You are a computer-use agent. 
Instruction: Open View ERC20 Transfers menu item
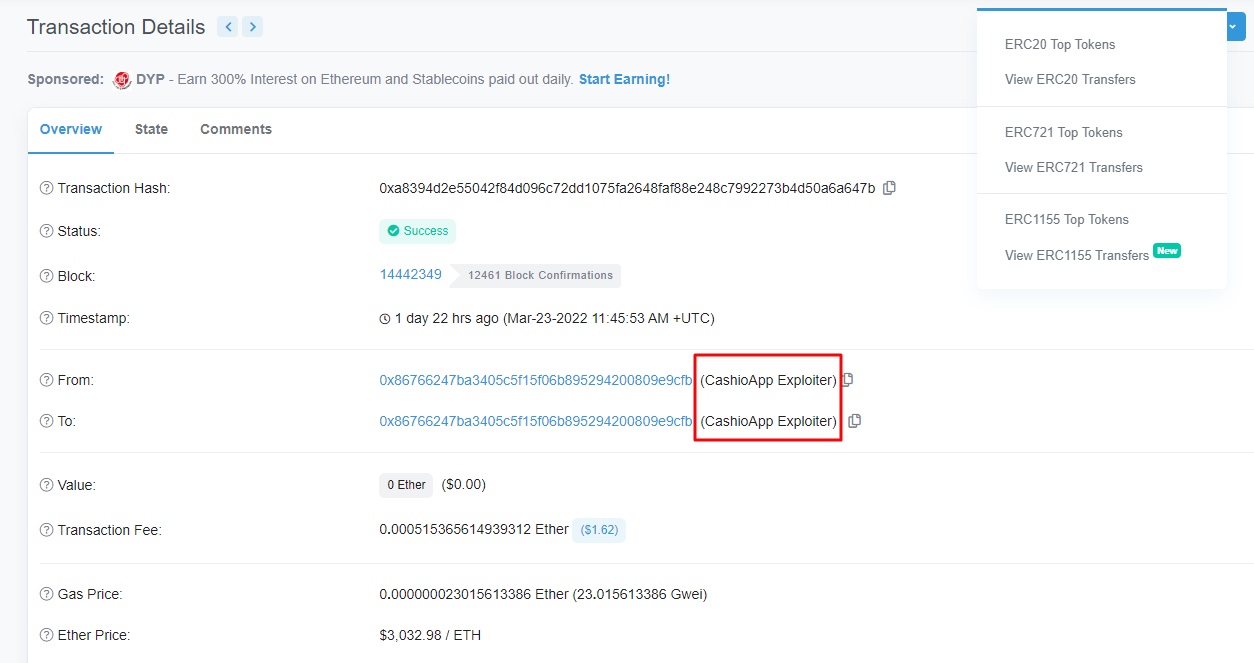point(1070,79)
